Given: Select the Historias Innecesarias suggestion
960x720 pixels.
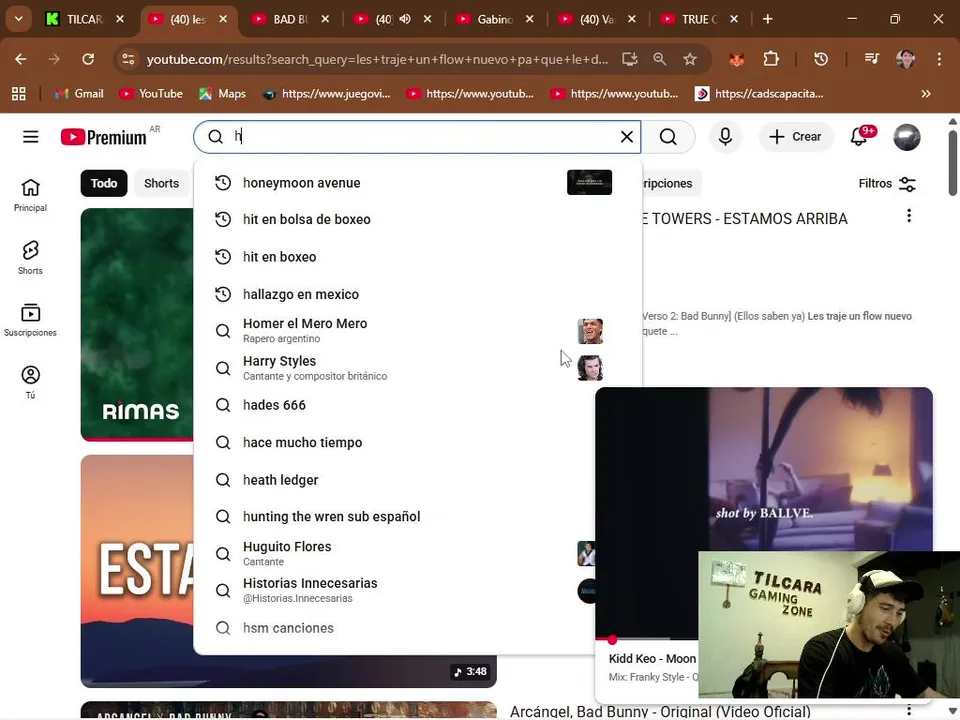Looking at the screenshot, I should 395,590.
